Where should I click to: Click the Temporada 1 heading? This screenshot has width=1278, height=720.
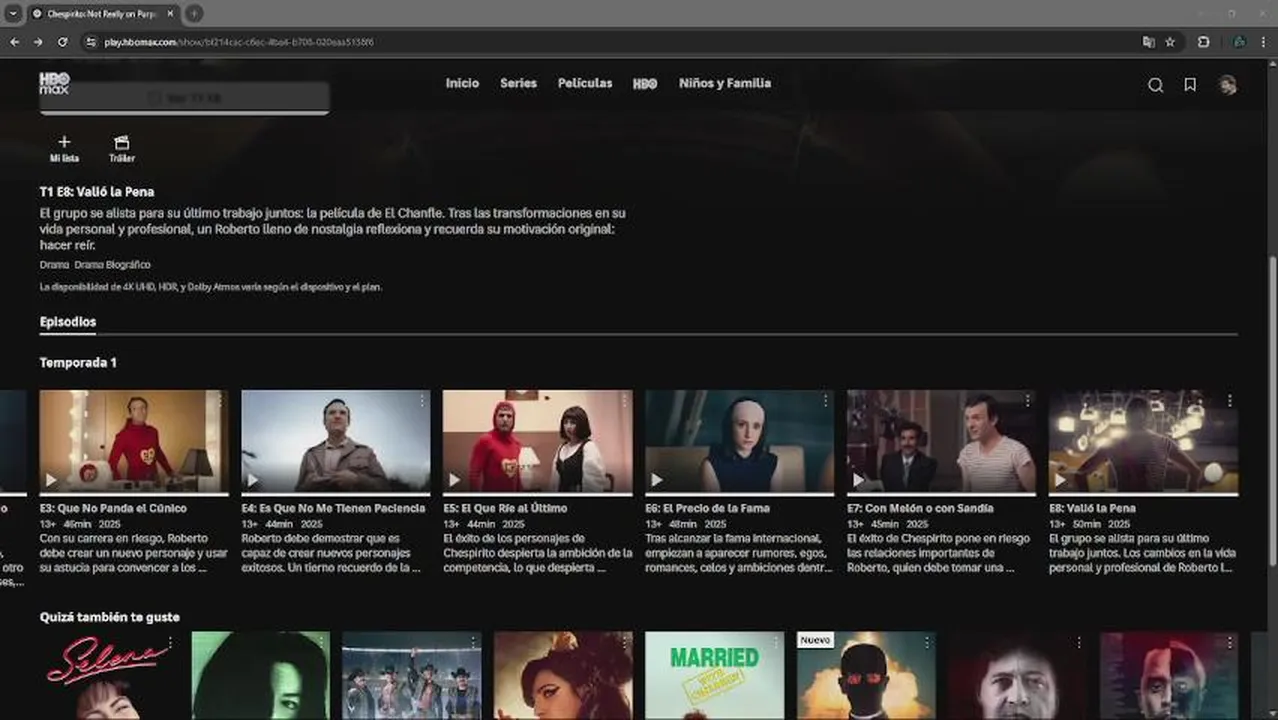coord(78,363)
